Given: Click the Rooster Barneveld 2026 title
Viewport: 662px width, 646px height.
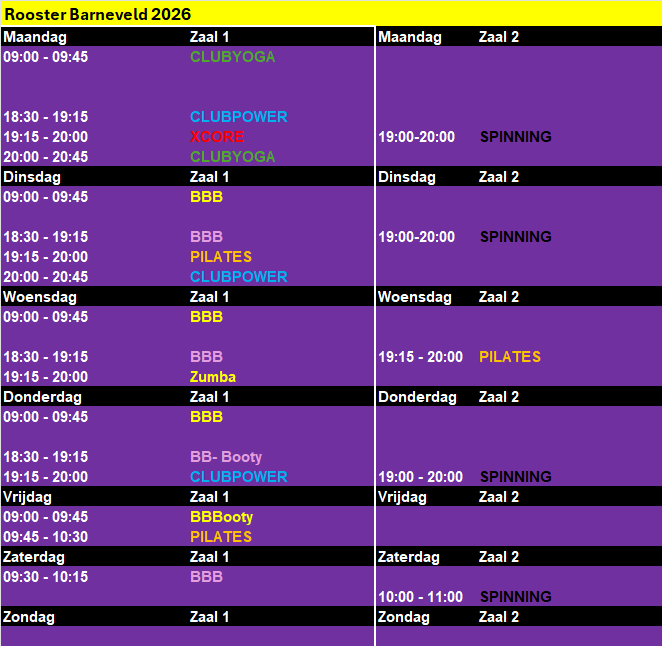Looking at the screenshot, I should pyautogui.click(x=97, y=14).
